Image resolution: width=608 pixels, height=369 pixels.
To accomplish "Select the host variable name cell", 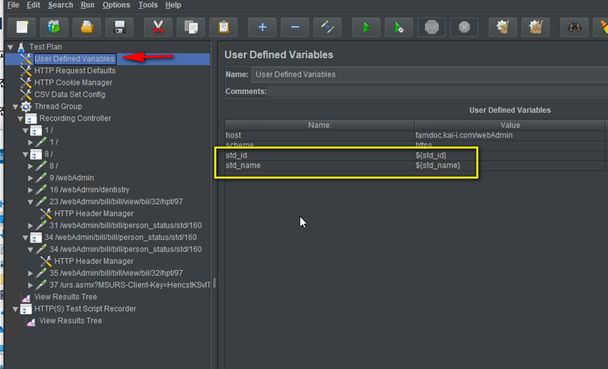I will 320,135.
